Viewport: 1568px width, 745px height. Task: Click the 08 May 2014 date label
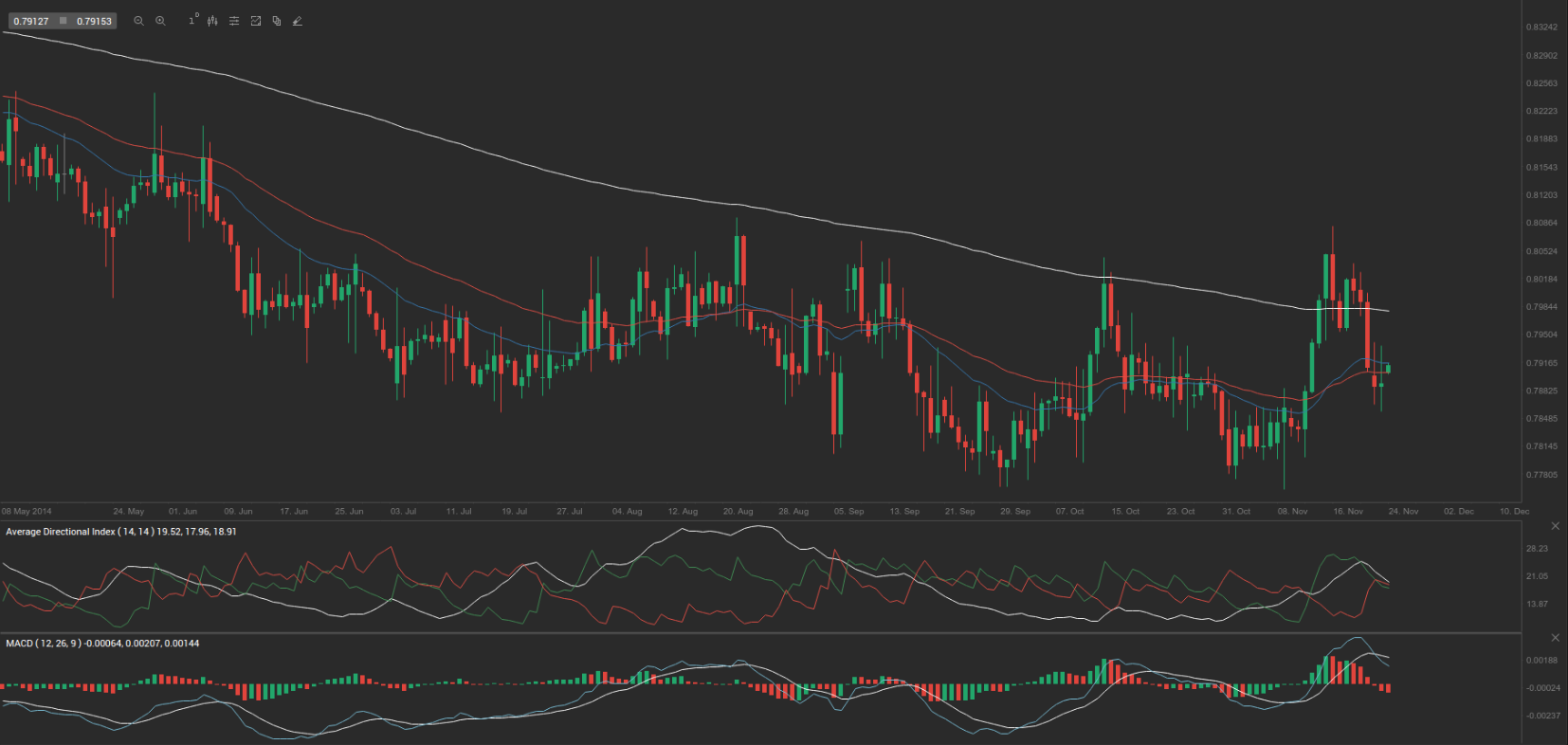27,512
